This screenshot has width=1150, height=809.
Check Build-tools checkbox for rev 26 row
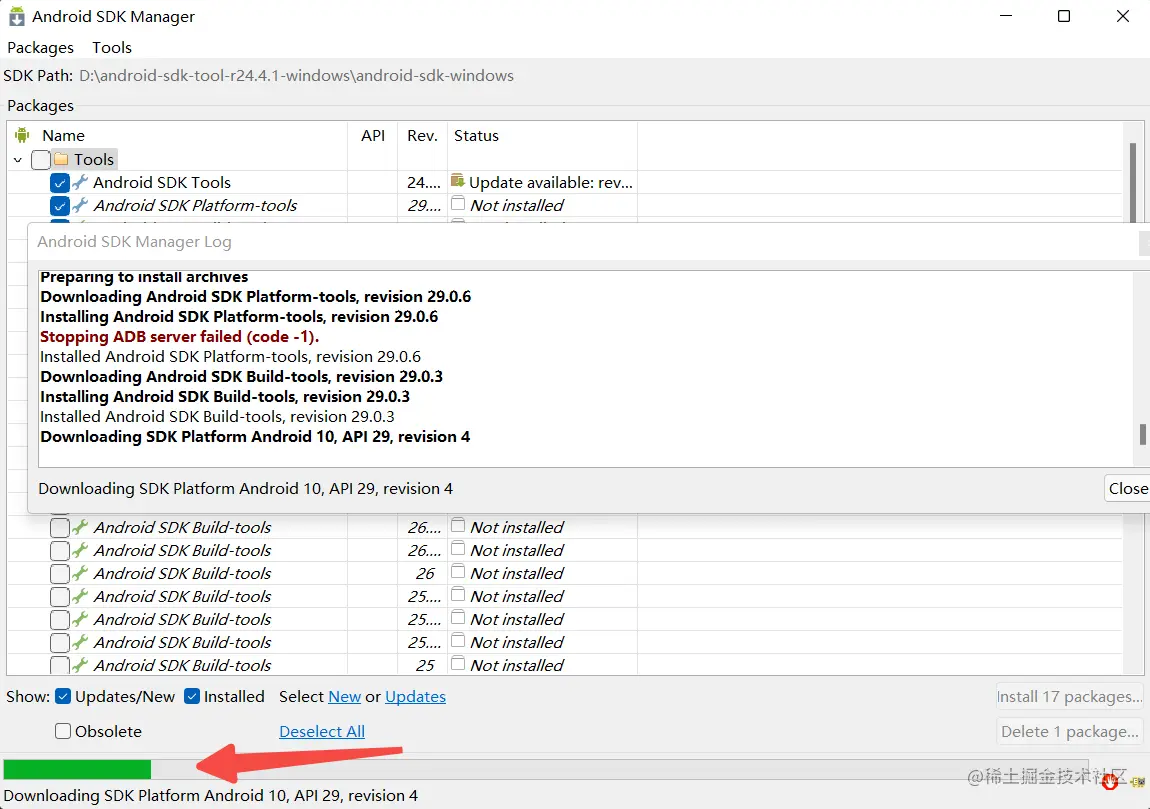60,574
